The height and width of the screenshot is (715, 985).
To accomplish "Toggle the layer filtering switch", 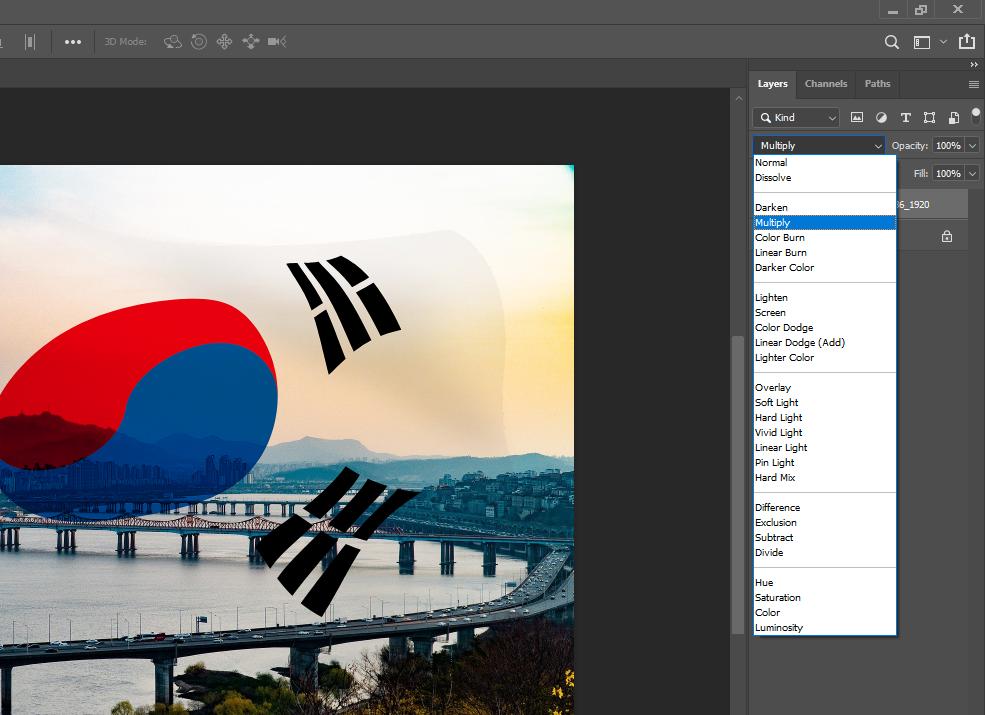I will tap(976, 116).
